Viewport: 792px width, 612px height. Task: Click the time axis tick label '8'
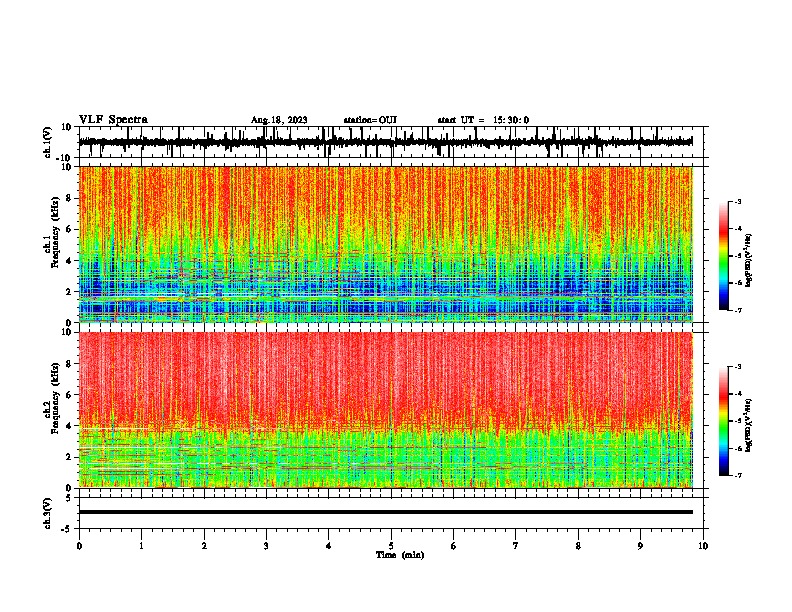(x=578, y=546)
